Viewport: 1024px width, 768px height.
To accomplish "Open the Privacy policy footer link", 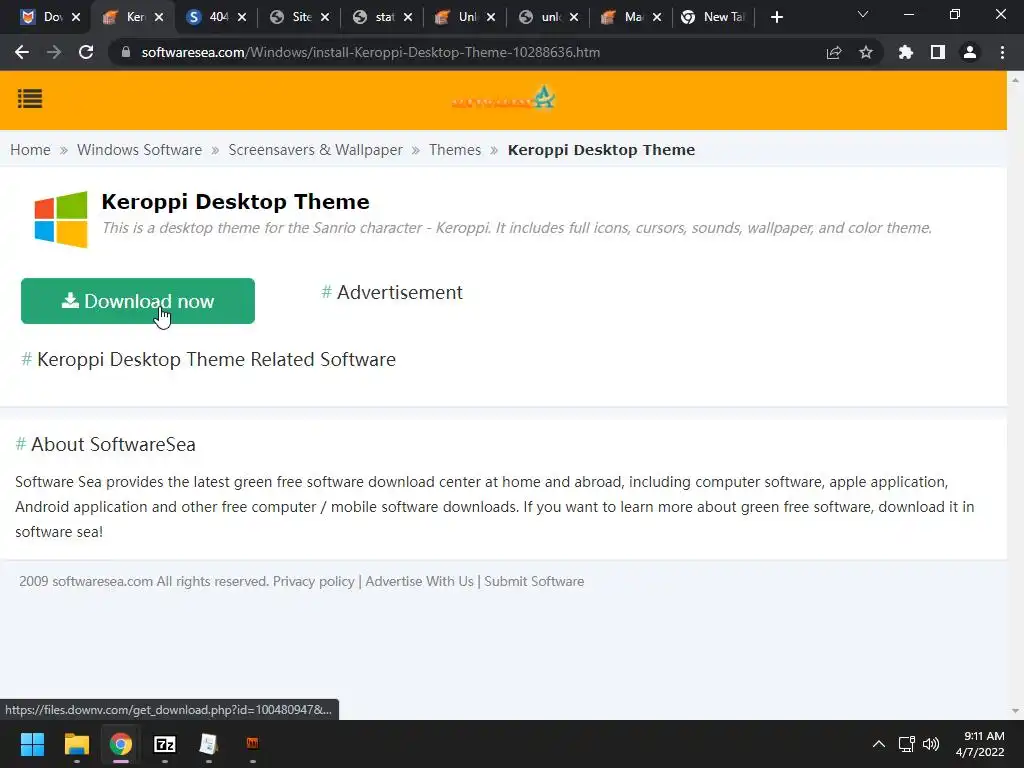I will [313, 581].
